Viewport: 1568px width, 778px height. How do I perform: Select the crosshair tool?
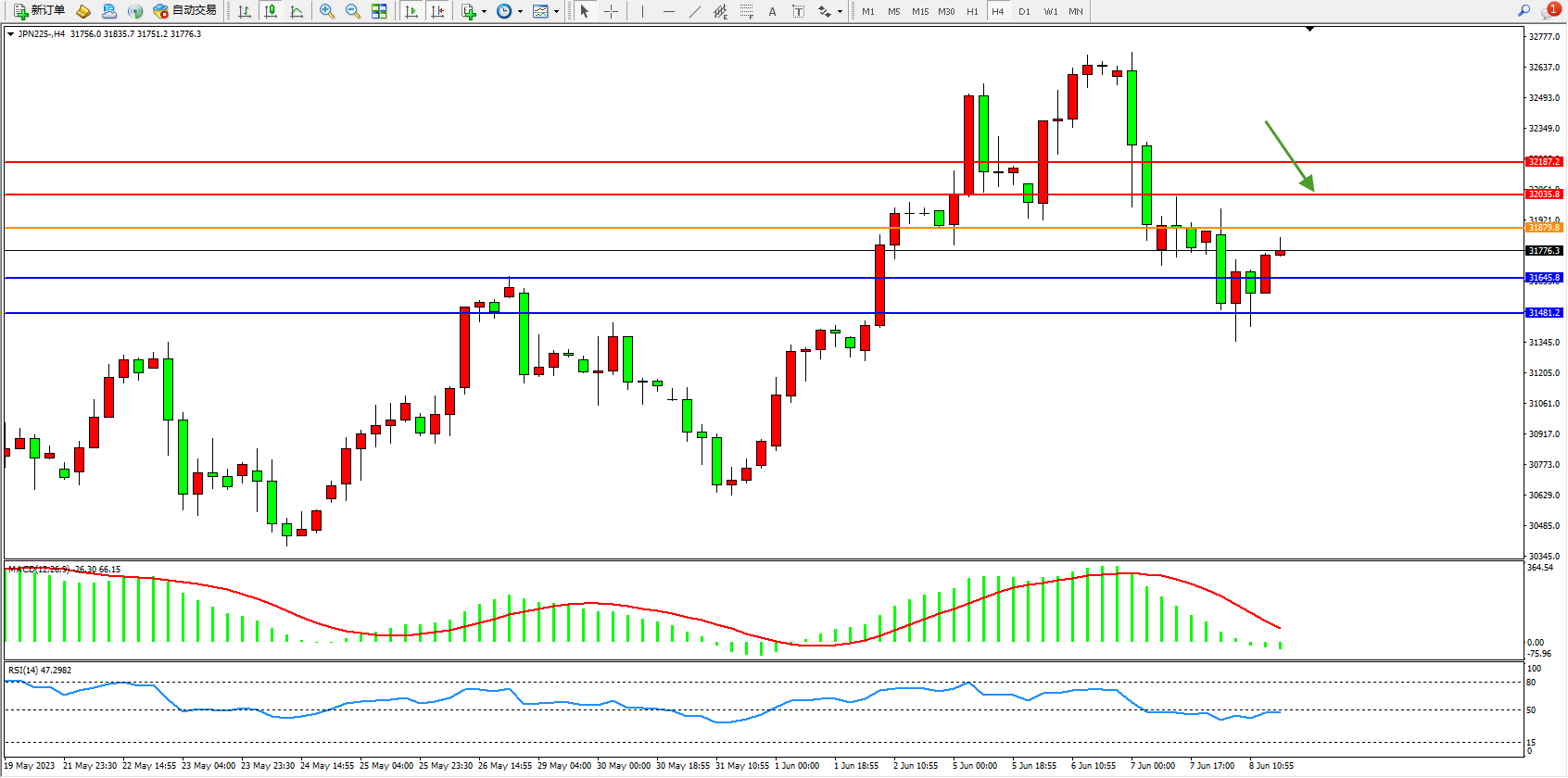(x=612, y=11)
